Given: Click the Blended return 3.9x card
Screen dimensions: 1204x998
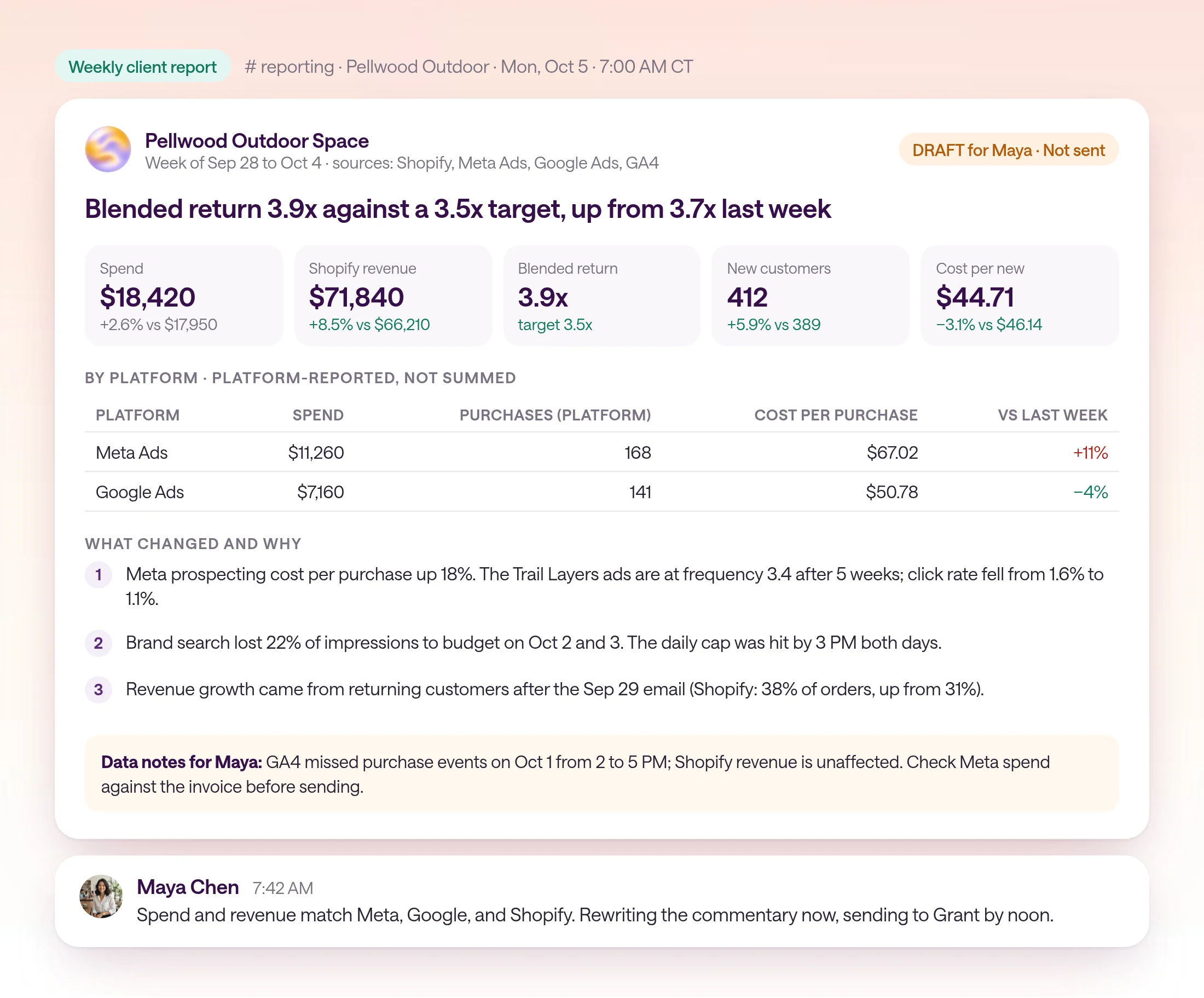Looking at the screenshot, I should [602, 296].
